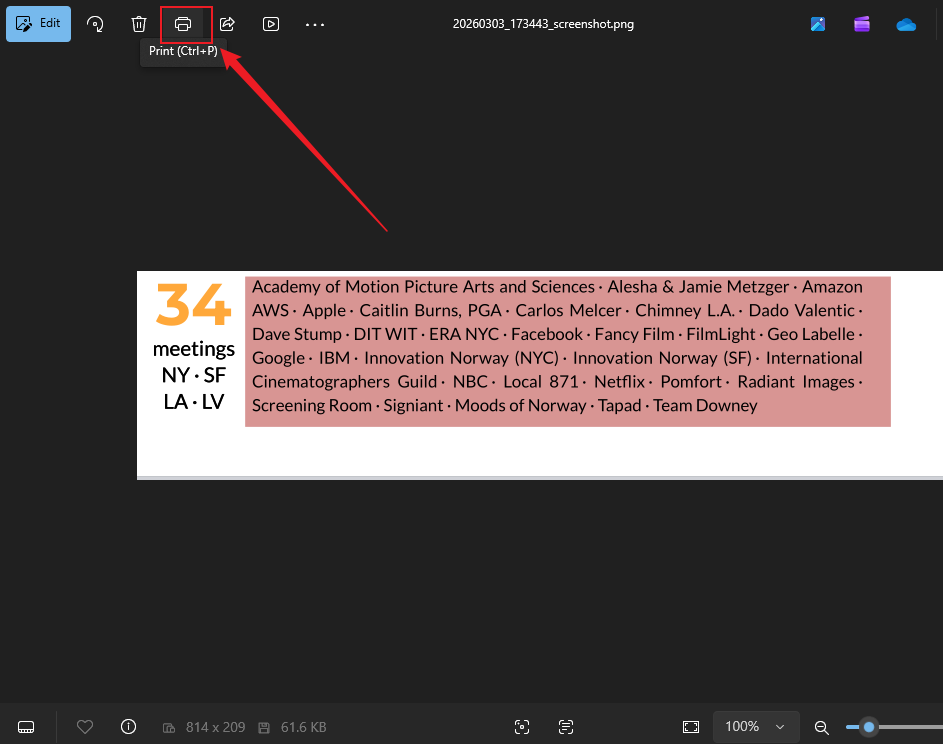This screenshot has height=744, width=943.
Task: Share the screenshot file
Action: tap(227, 24)
